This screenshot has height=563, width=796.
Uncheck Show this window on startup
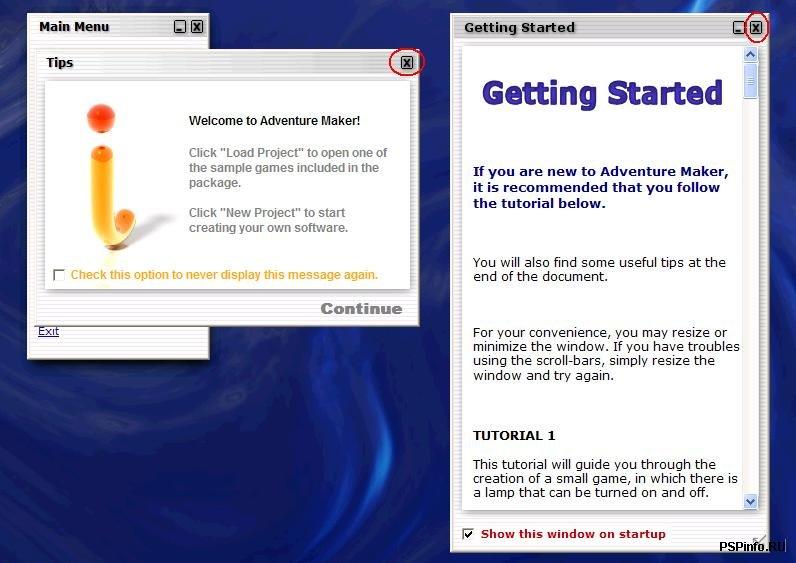tap(468, 534)
